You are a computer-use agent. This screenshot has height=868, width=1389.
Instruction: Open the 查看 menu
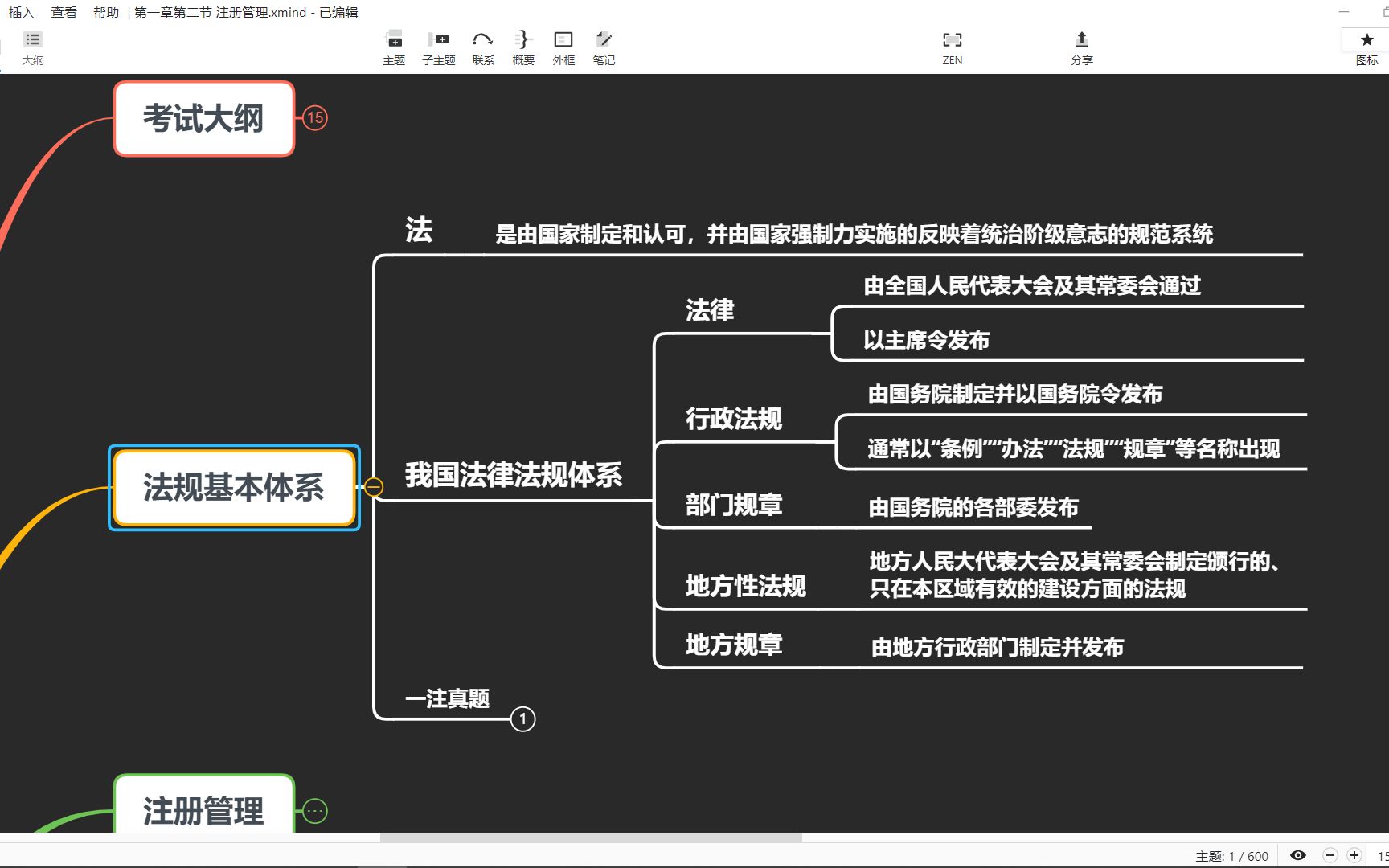coord(64,12)
